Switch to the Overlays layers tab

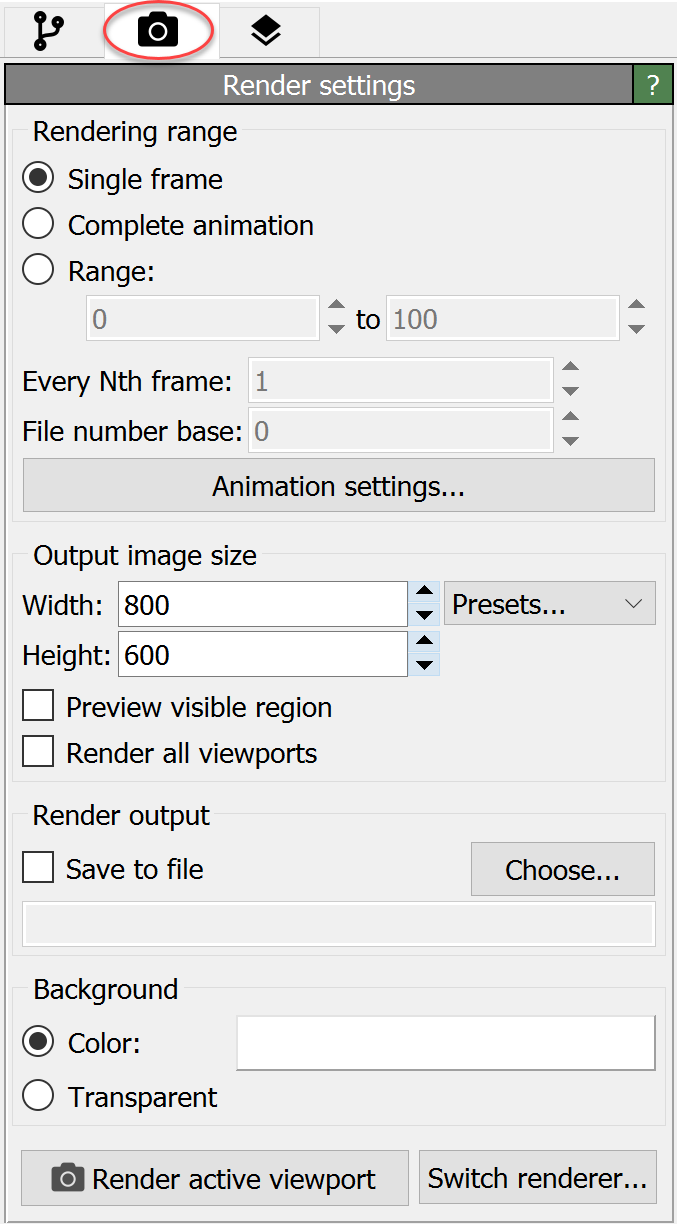click(265, 31)
